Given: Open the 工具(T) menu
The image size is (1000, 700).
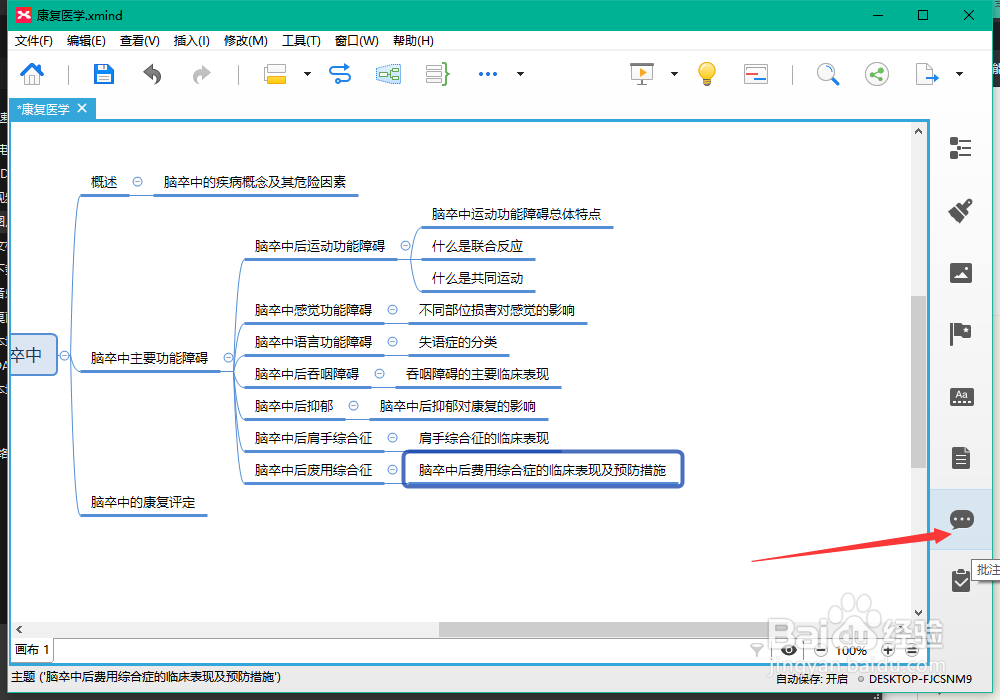Looking at the screenshot, I should 301,41.
